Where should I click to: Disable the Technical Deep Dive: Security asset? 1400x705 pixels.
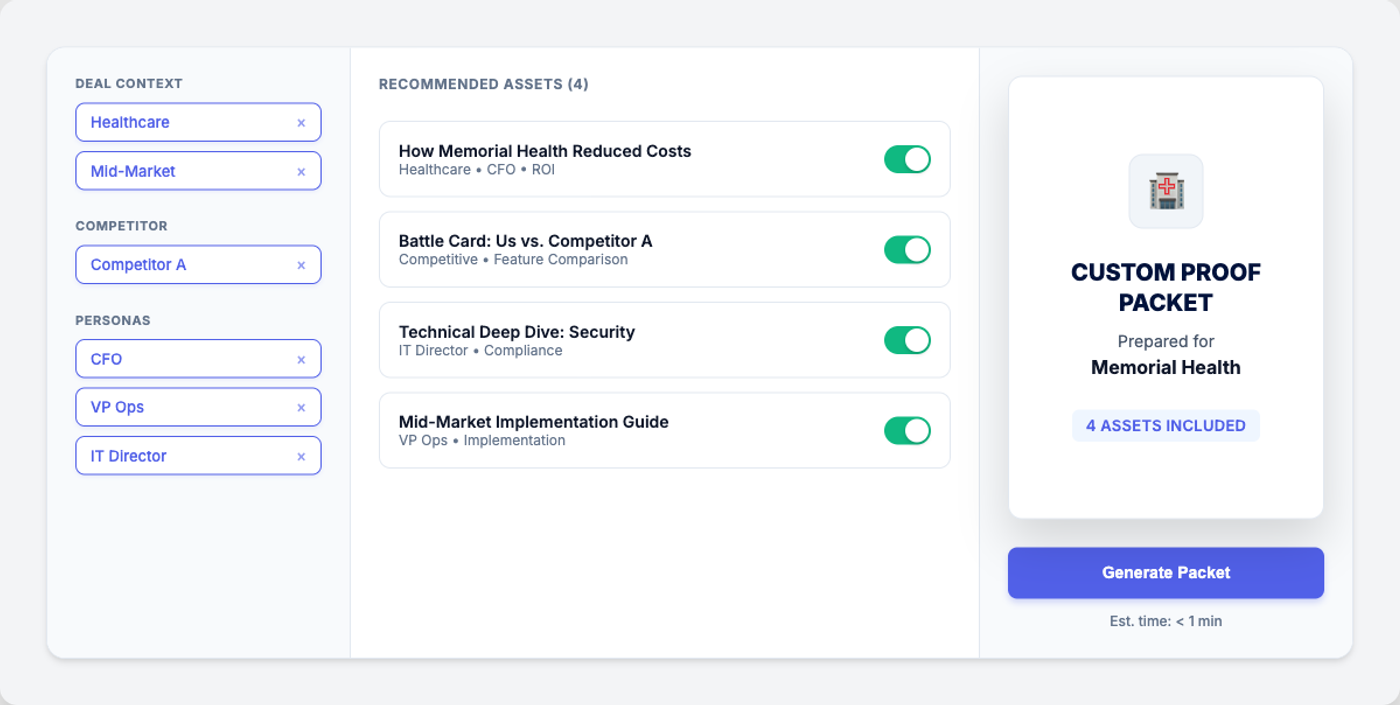(907, 340)
